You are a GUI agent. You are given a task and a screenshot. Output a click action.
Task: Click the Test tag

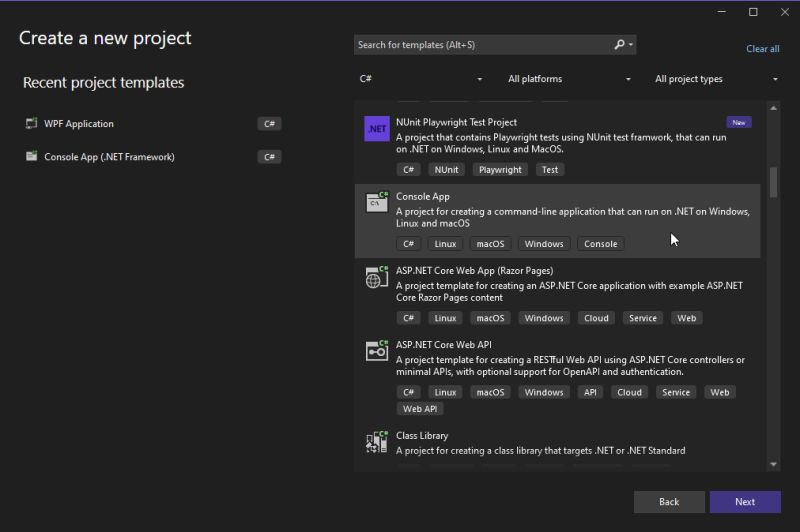pos(549,170)
